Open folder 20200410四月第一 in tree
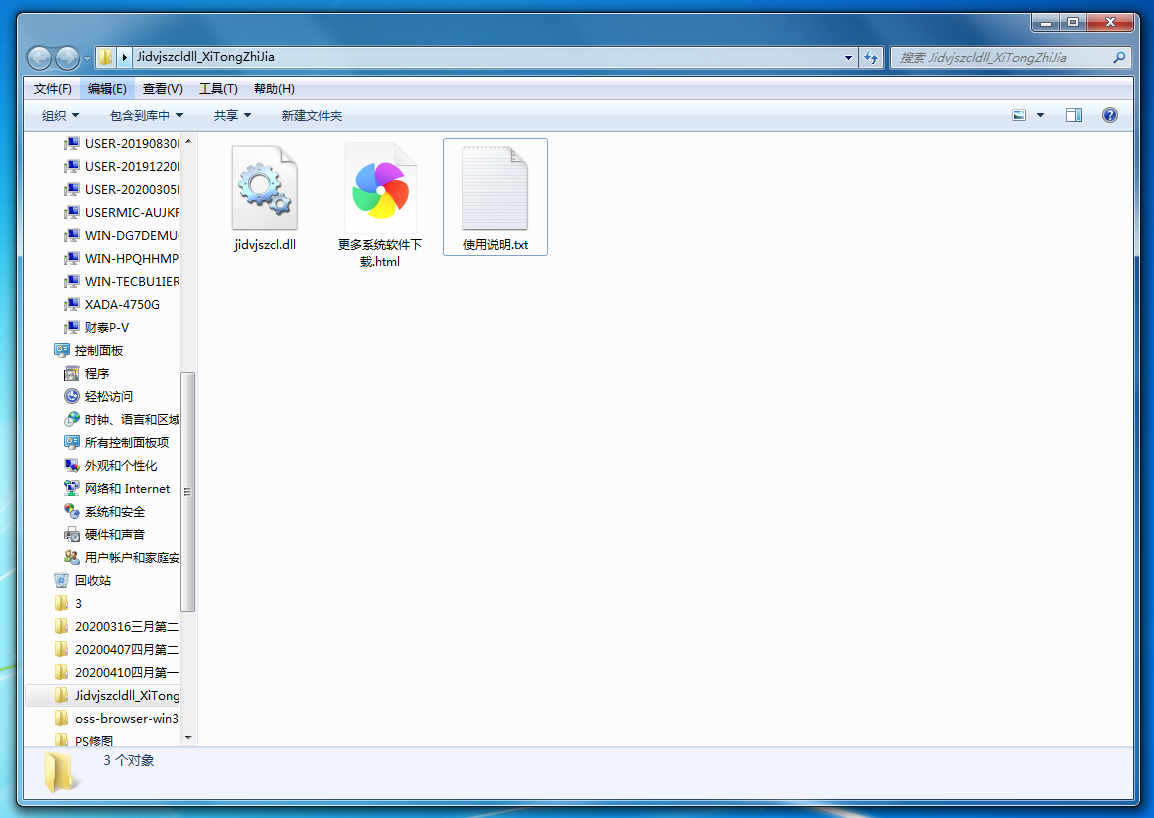 [x=116, y=672]
